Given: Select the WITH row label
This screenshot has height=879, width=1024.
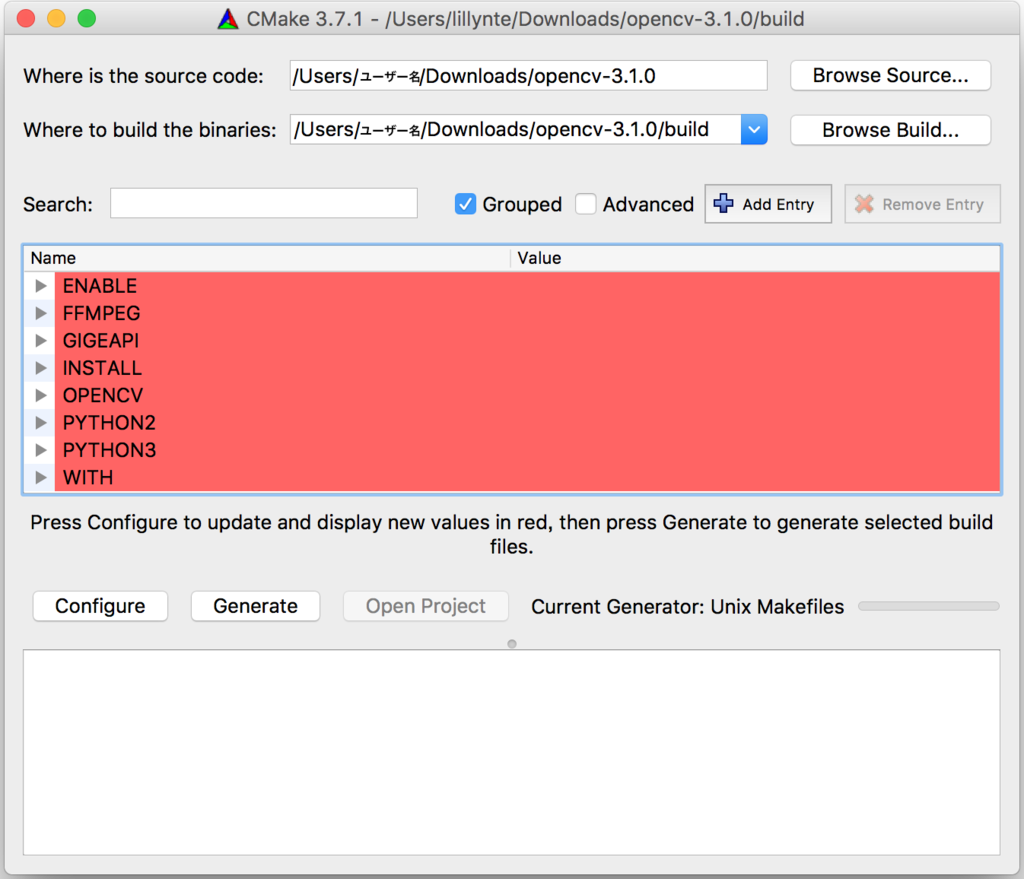Looking at the screenshot, I should 88,478.
